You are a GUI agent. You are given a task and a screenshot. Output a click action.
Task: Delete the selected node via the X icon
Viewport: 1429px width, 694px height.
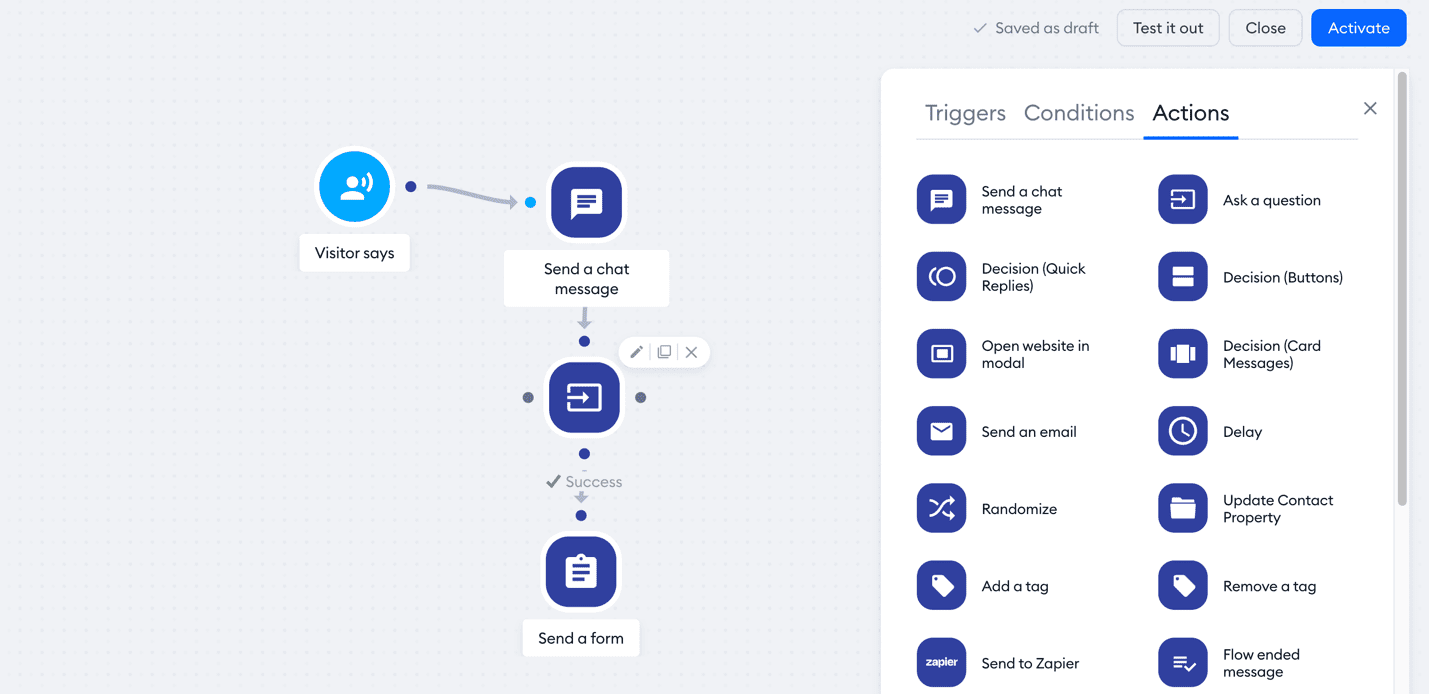691,352
